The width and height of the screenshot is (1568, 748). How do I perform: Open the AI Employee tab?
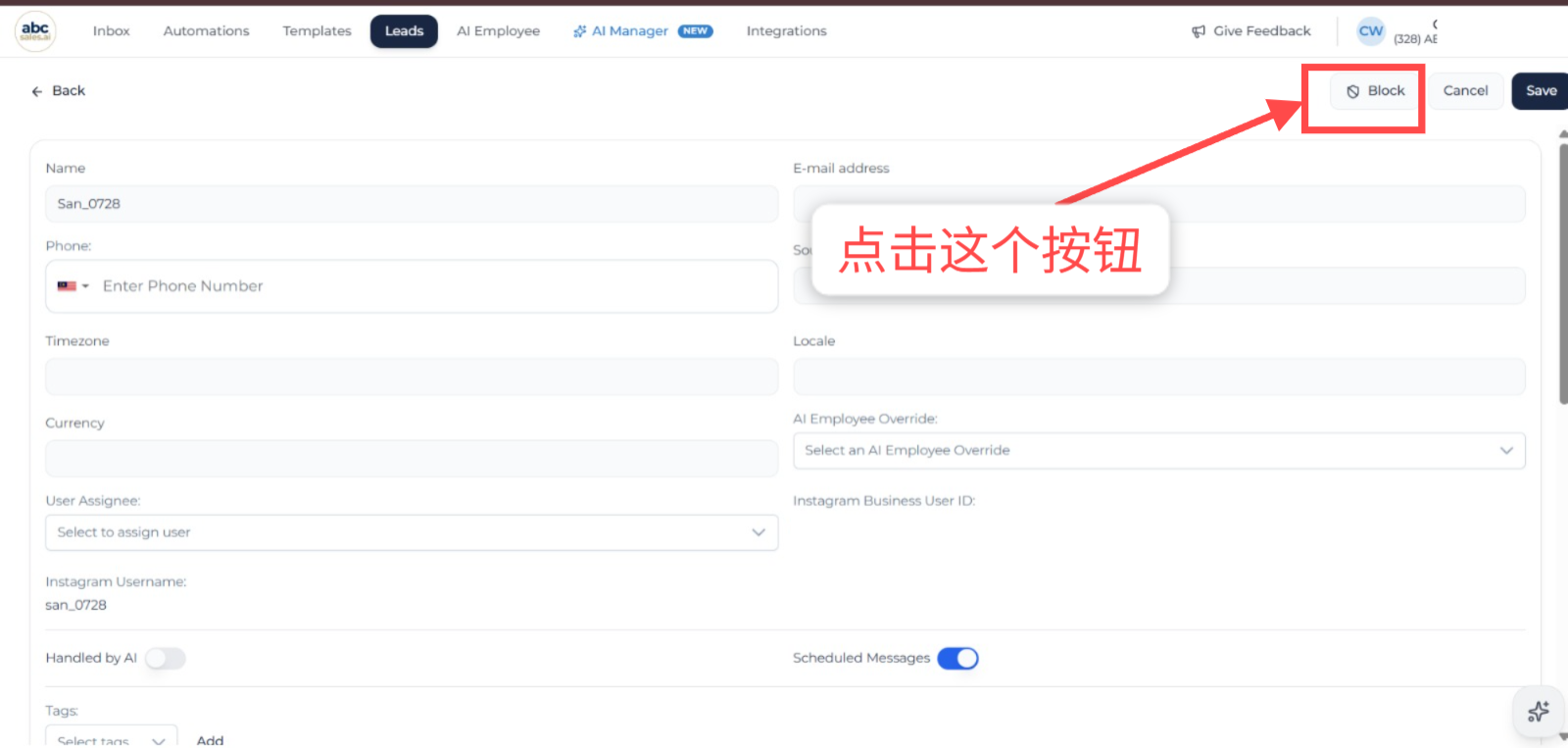(498, 31)
